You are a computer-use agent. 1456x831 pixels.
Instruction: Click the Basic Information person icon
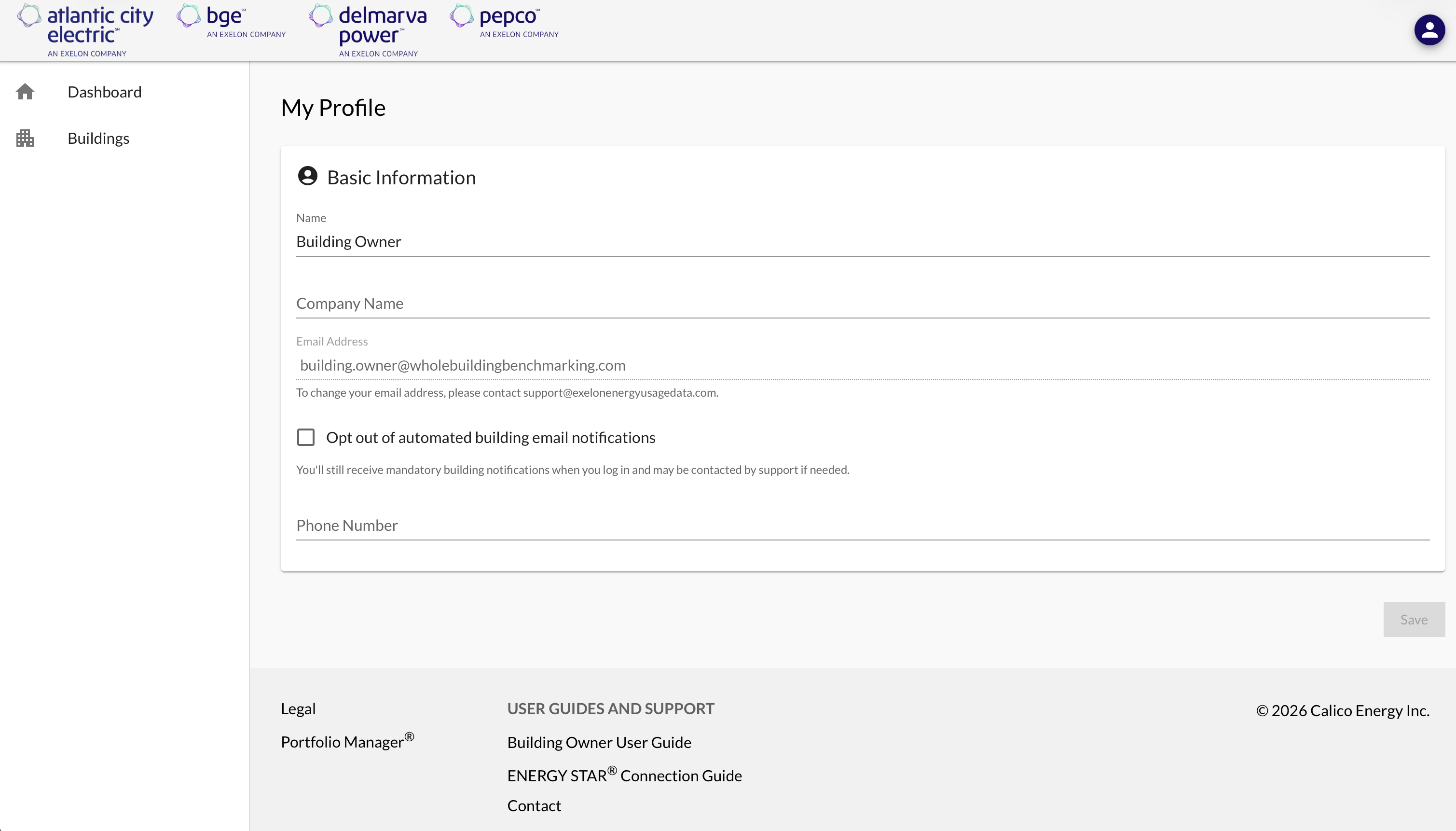point(307,176)
